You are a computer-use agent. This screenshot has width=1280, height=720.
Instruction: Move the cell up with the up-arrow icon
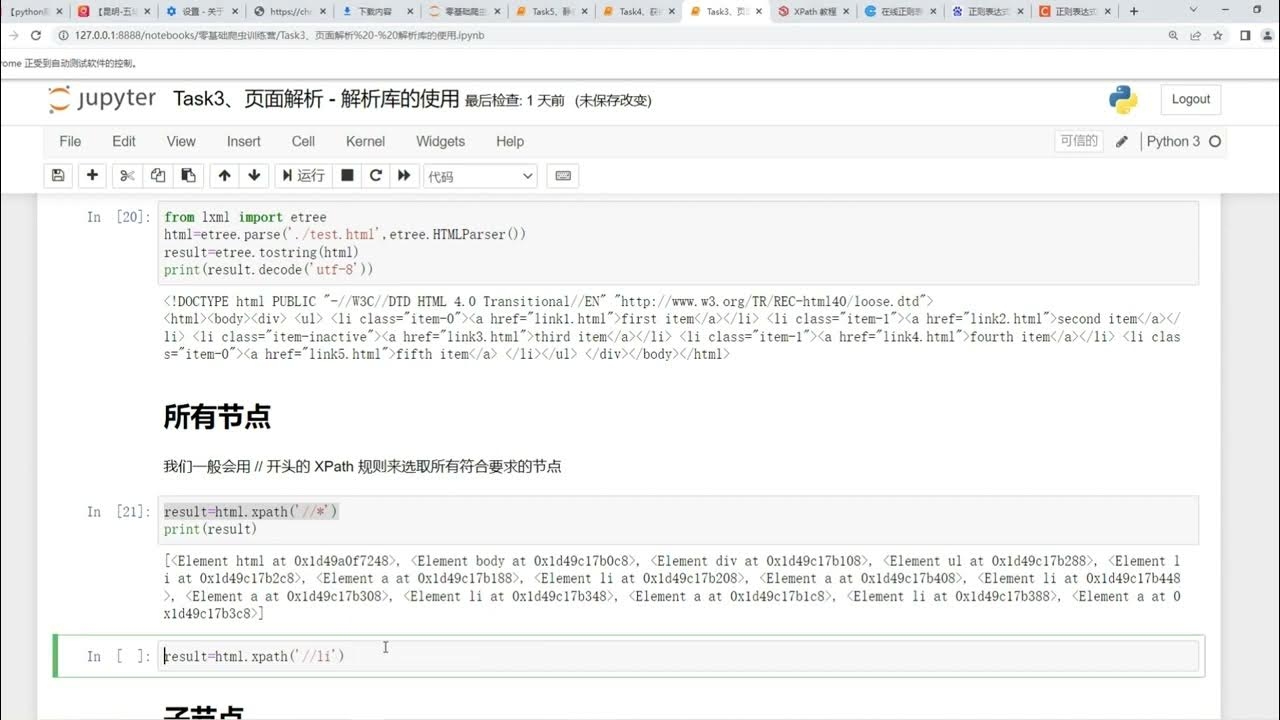[224, 175]
